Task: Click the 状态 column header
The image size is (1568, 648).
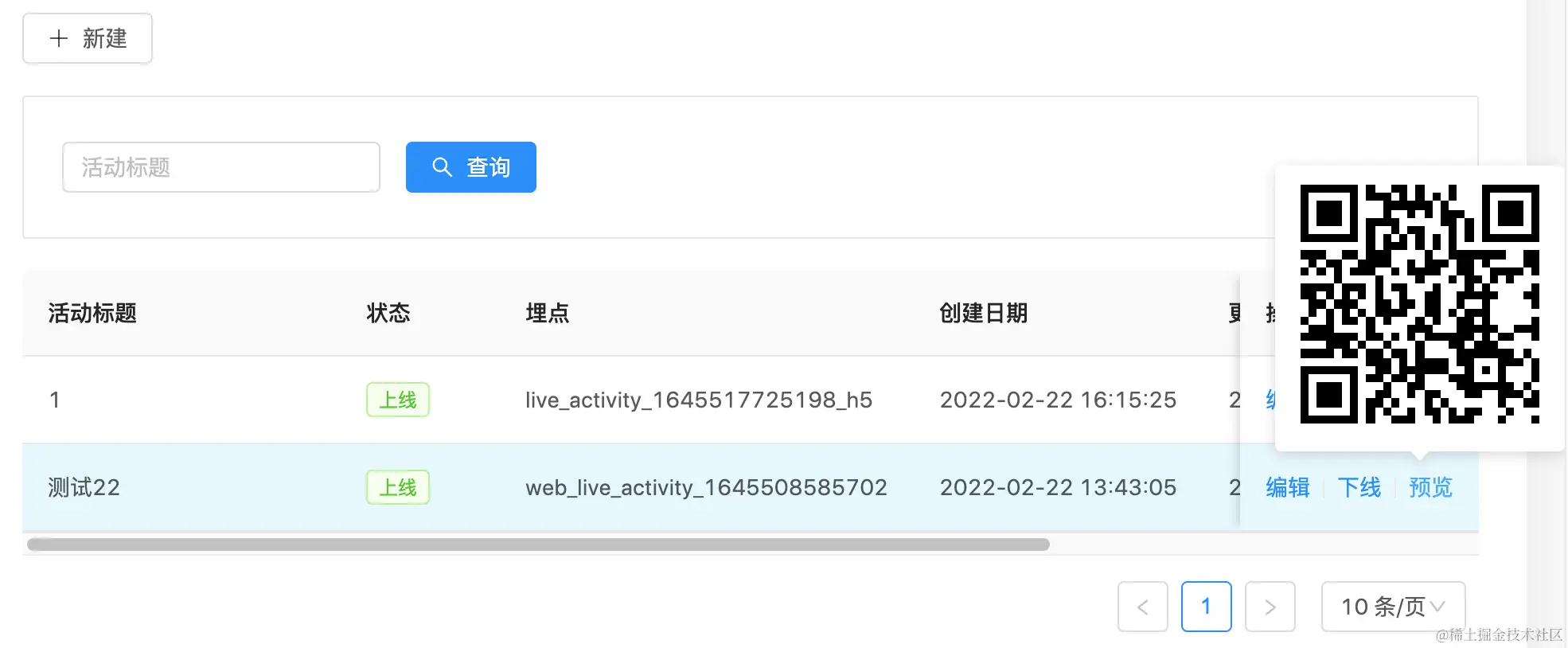Action: point(388,313)
